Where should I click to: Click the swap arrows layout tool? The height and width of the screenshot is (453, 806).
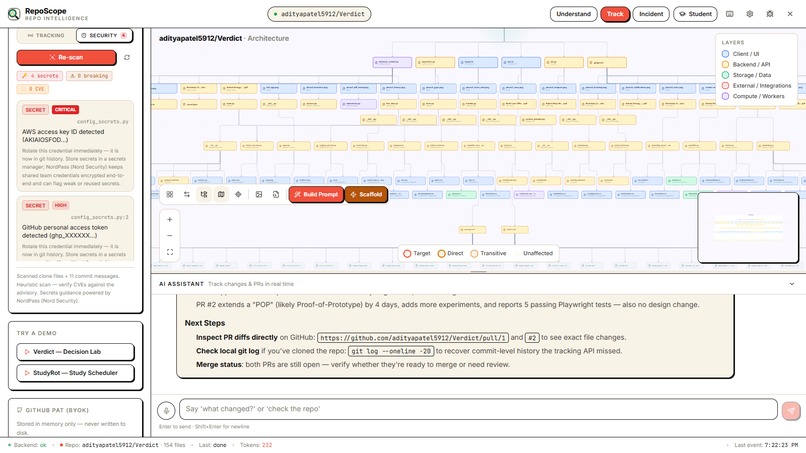click(187, 194)
